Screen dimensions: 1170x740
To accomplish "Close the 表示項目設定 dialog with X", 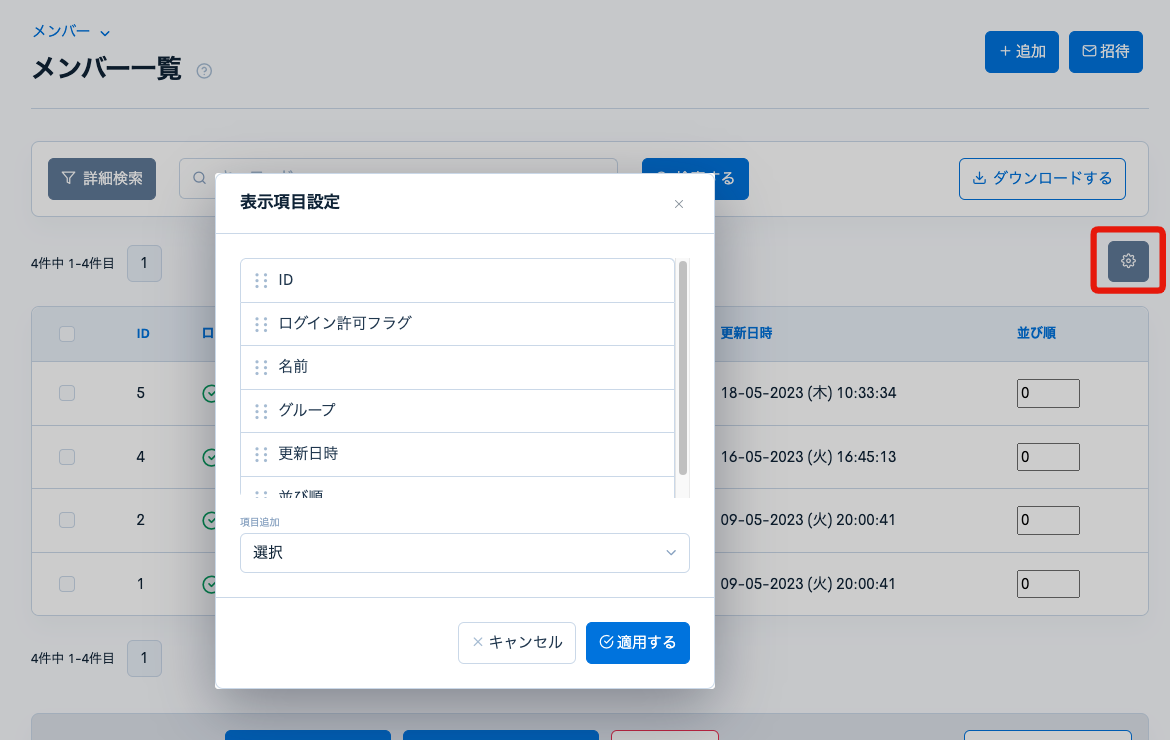I will (678, 204).
